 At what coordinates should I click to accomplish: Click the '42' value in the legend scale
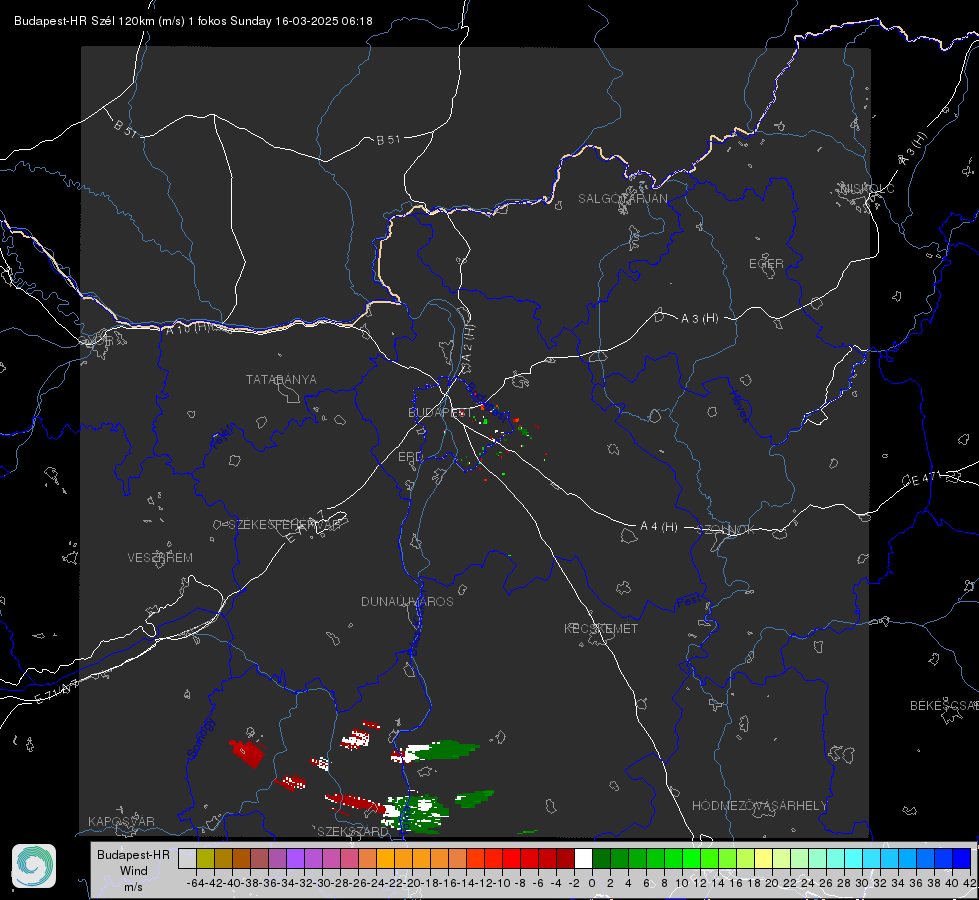click(x=970, y=883)
